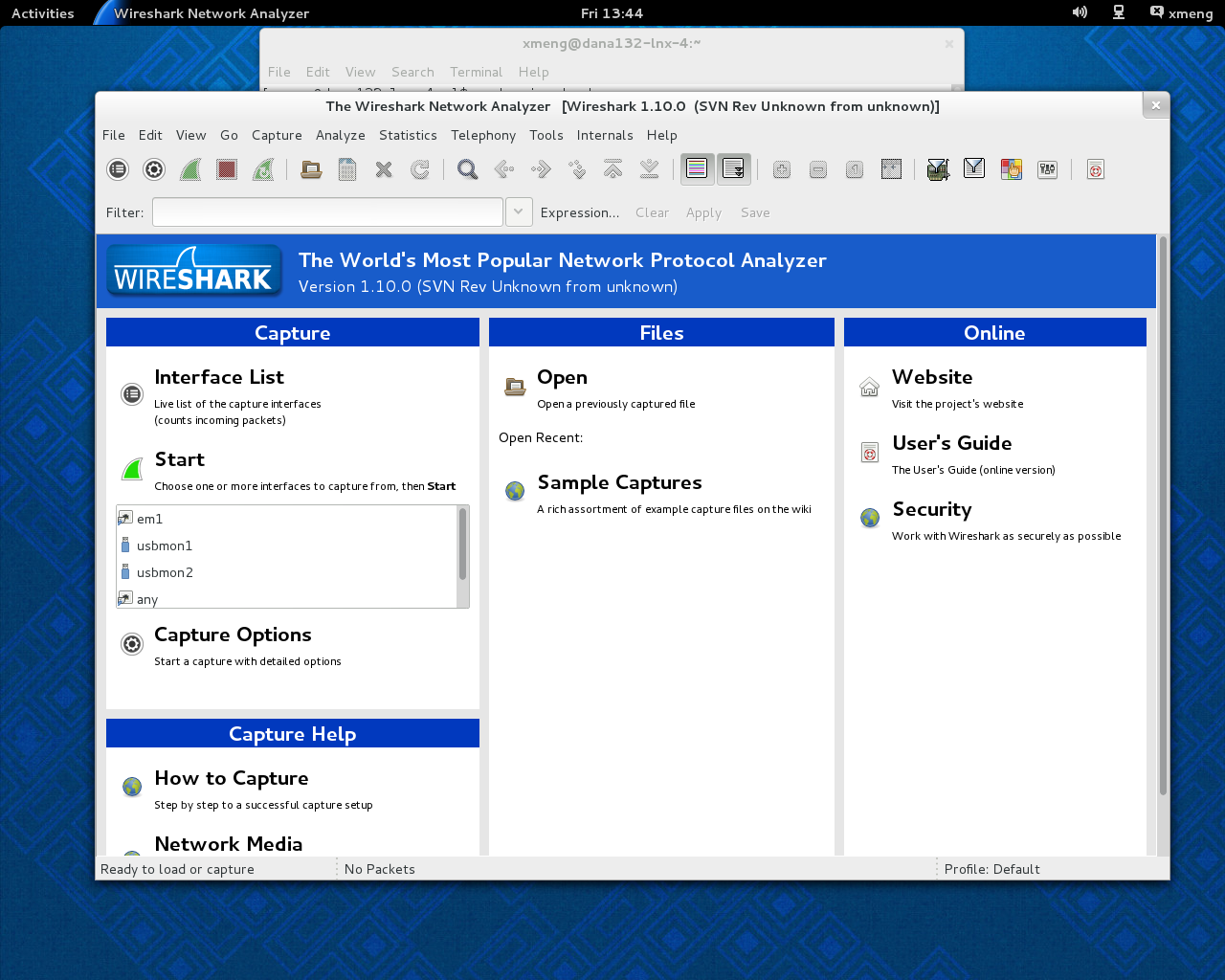This screenshot has width=1225, height=980.
Task: Click the Security link
Action: [x=932, y=509]
